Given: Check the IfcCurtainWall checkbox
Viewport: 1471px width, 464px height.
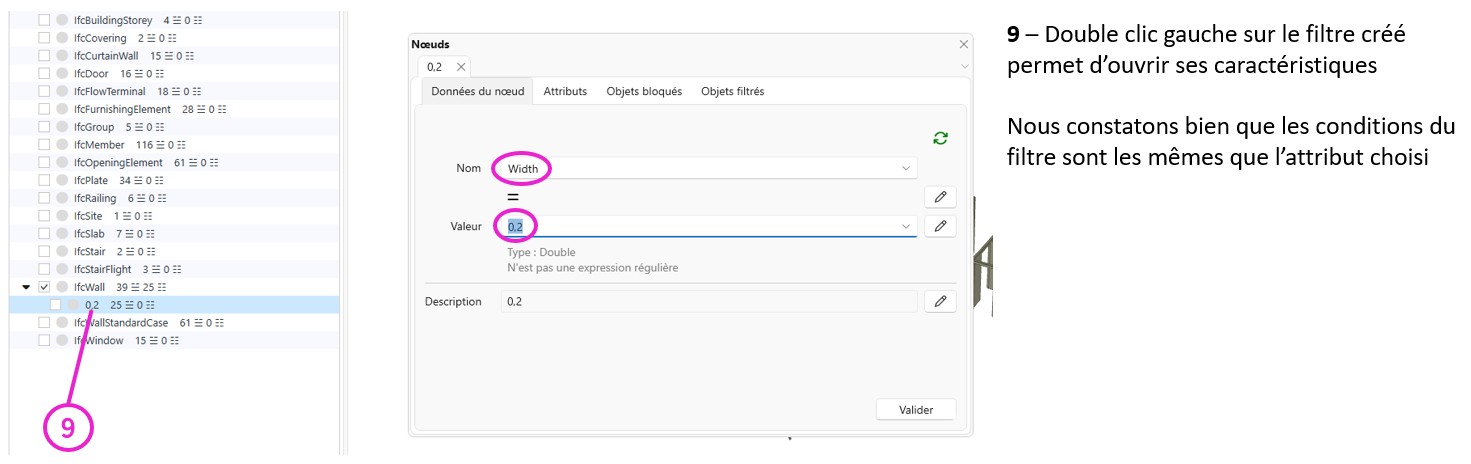Looking at the screenshot, I should 44,56.
